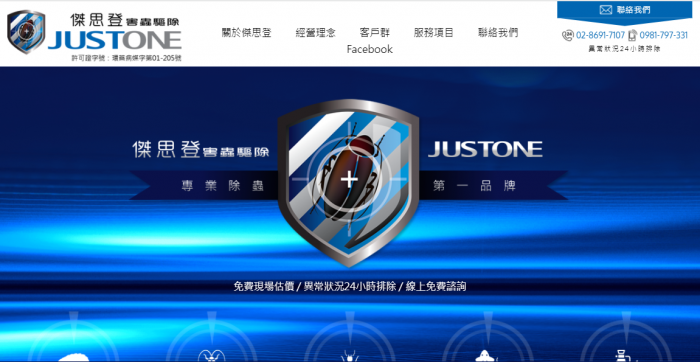Viewport: 700px width, 362px height.
Task: Click the 第一品牌 ribbon text
Action: tap(474, 186)
